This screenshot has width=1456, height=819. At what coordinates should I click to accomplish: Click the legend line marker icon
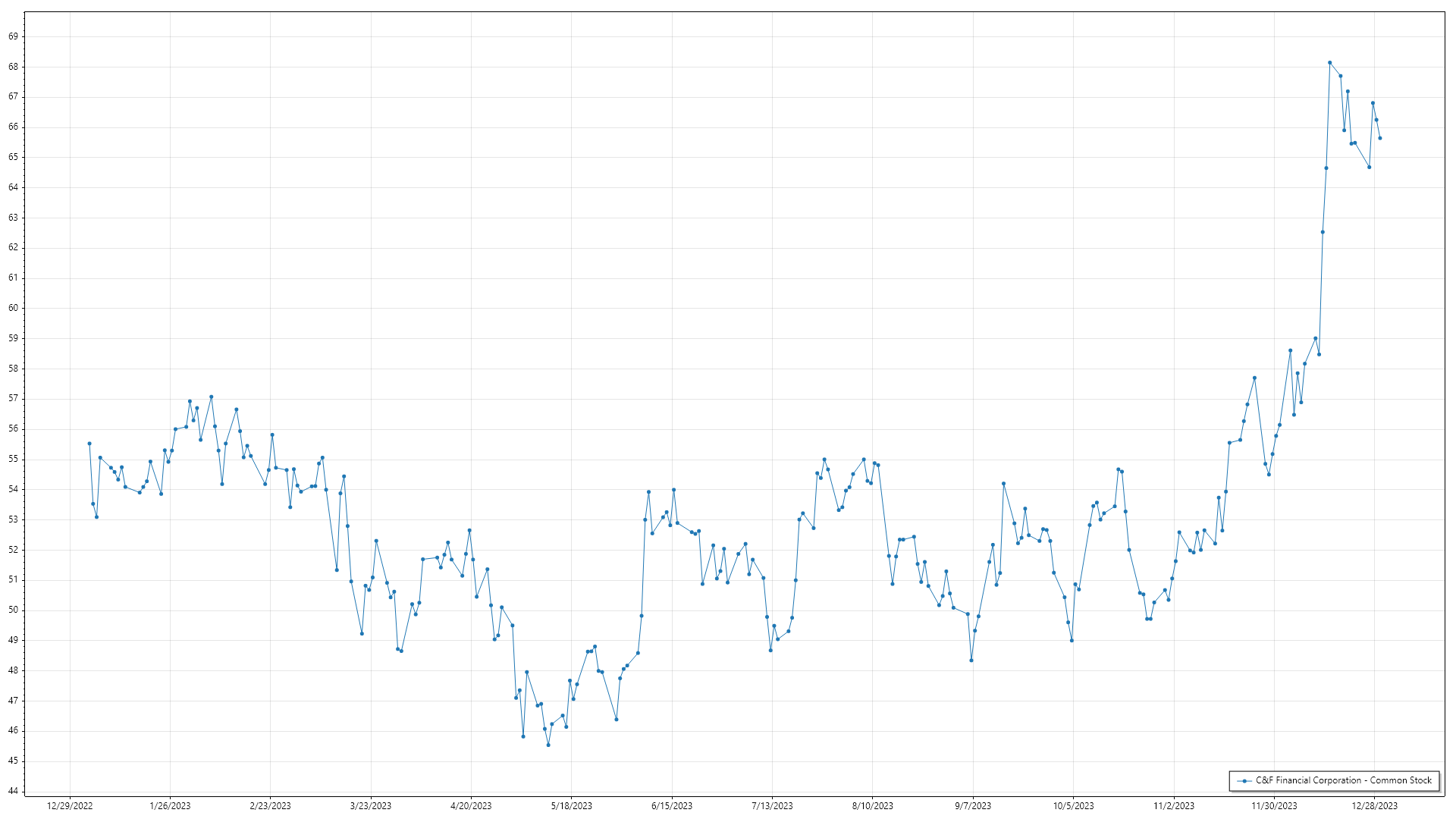pos(1244,780)
